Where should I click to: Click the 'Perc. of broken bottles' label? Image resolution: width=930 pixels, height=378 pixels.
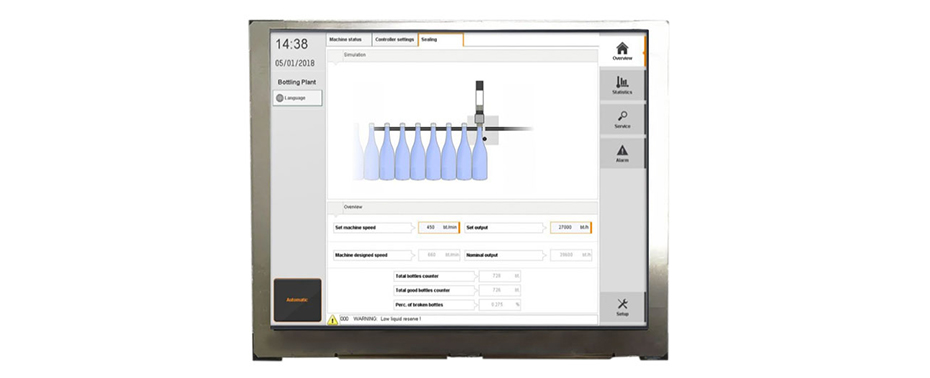(x=419, y=304)
